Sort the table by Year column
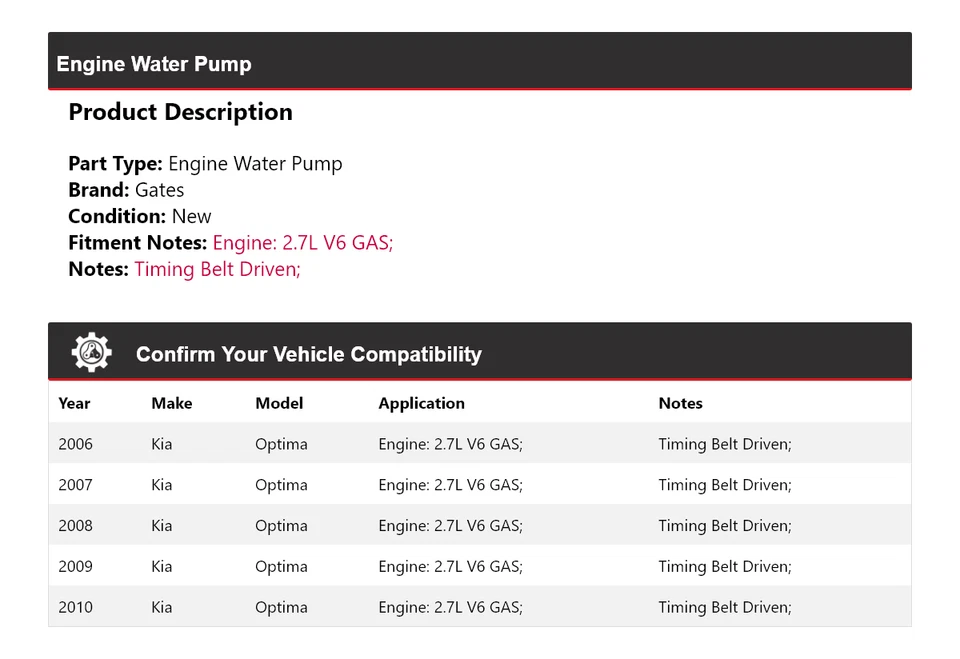 (74, 403)
